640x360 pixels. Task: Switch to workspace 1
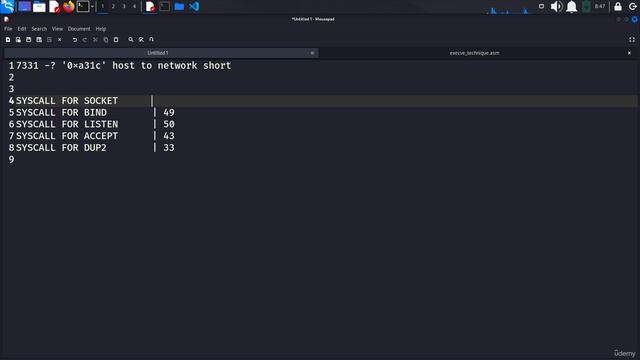[103, 7]
